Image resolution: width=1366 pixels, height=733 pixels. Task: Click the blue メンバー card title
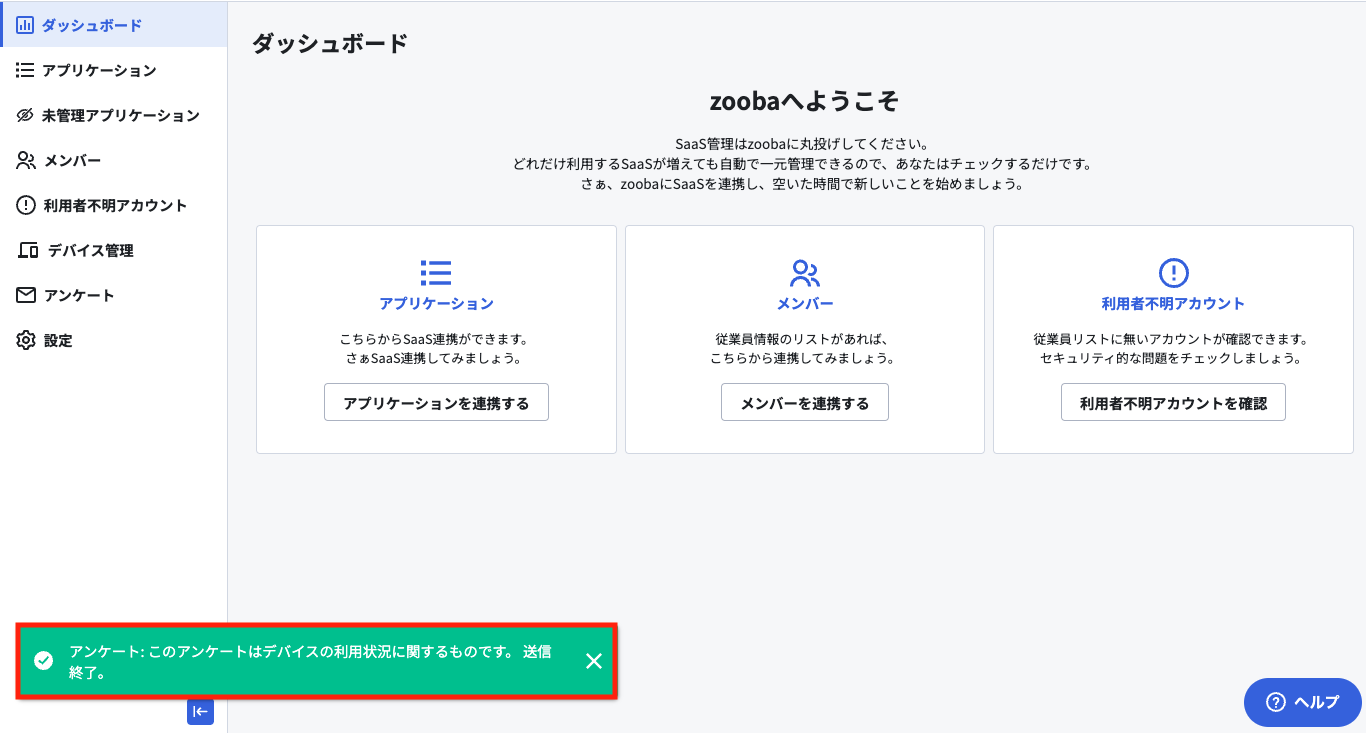click(805, 303)
